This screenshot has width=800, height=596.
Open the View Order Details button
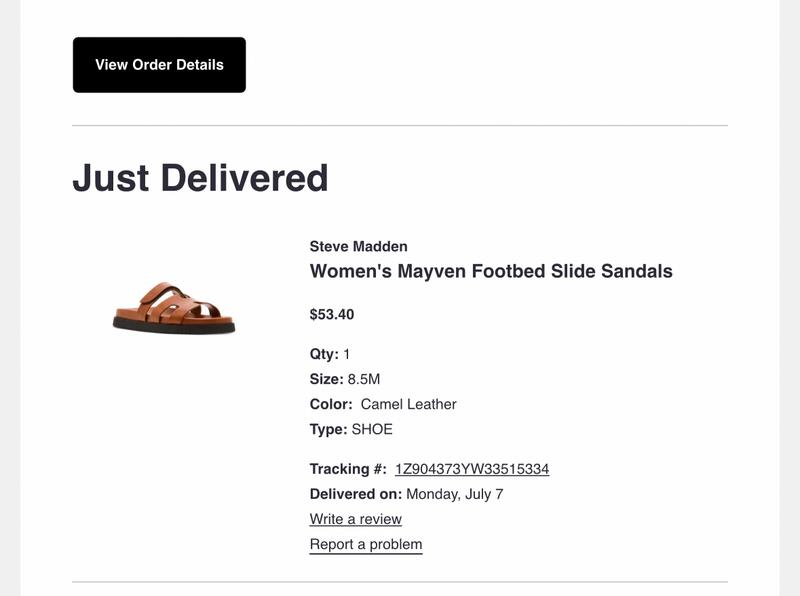click(x=159, y=65)
